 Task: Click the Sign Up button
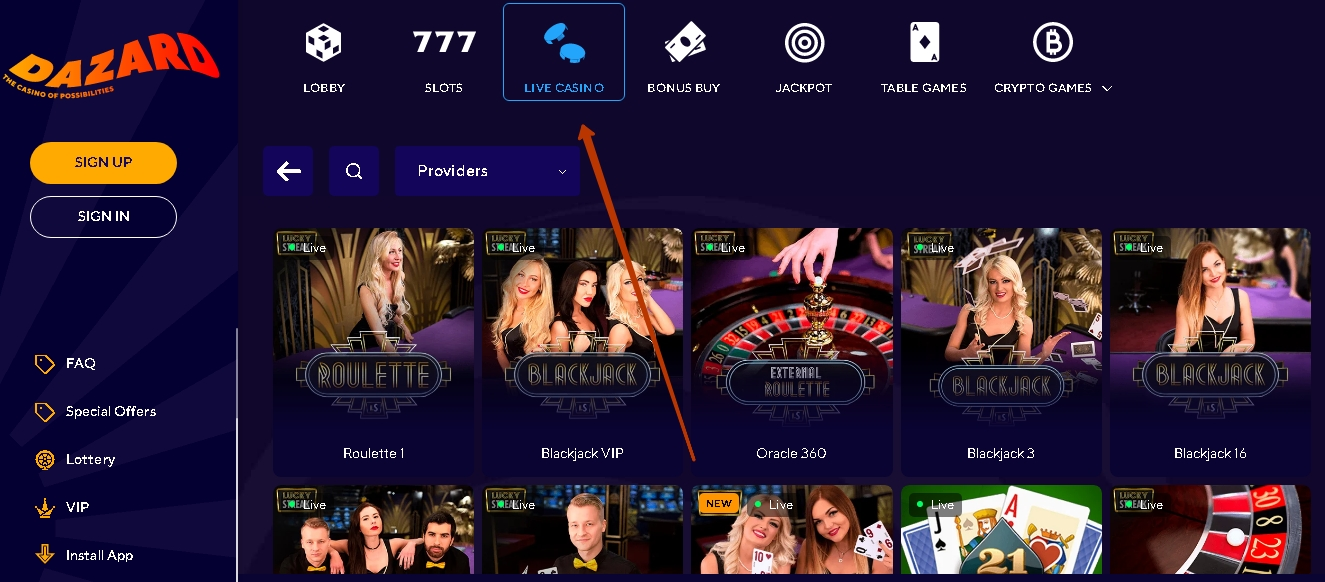coord(103,163)
